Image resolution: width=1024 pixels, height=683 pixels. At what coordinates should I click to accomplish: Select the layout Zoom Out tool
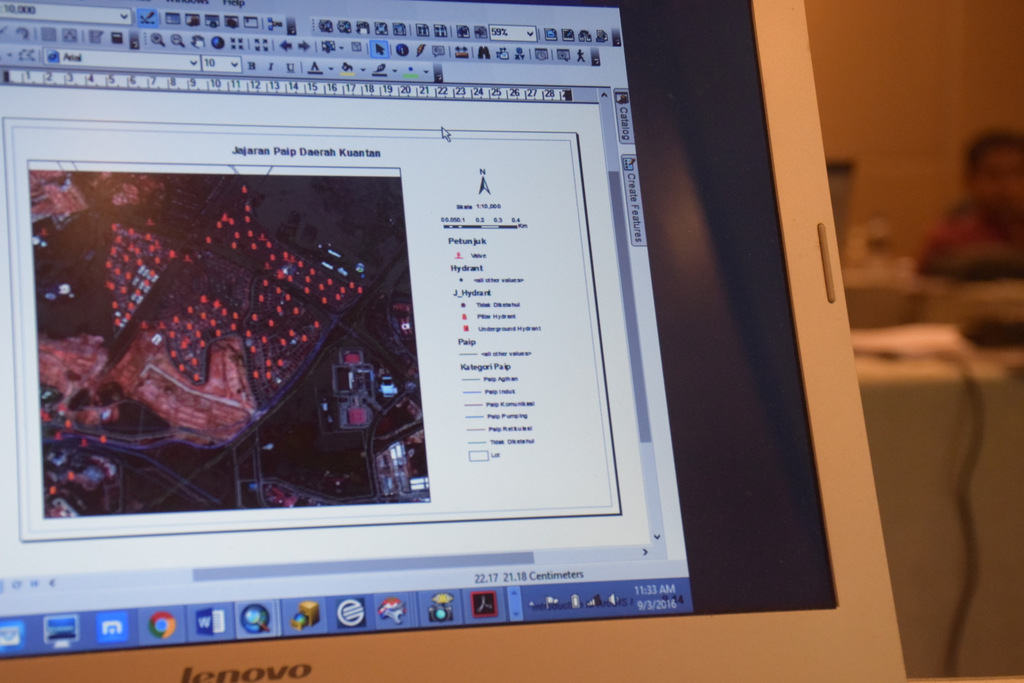click(344, 27)
